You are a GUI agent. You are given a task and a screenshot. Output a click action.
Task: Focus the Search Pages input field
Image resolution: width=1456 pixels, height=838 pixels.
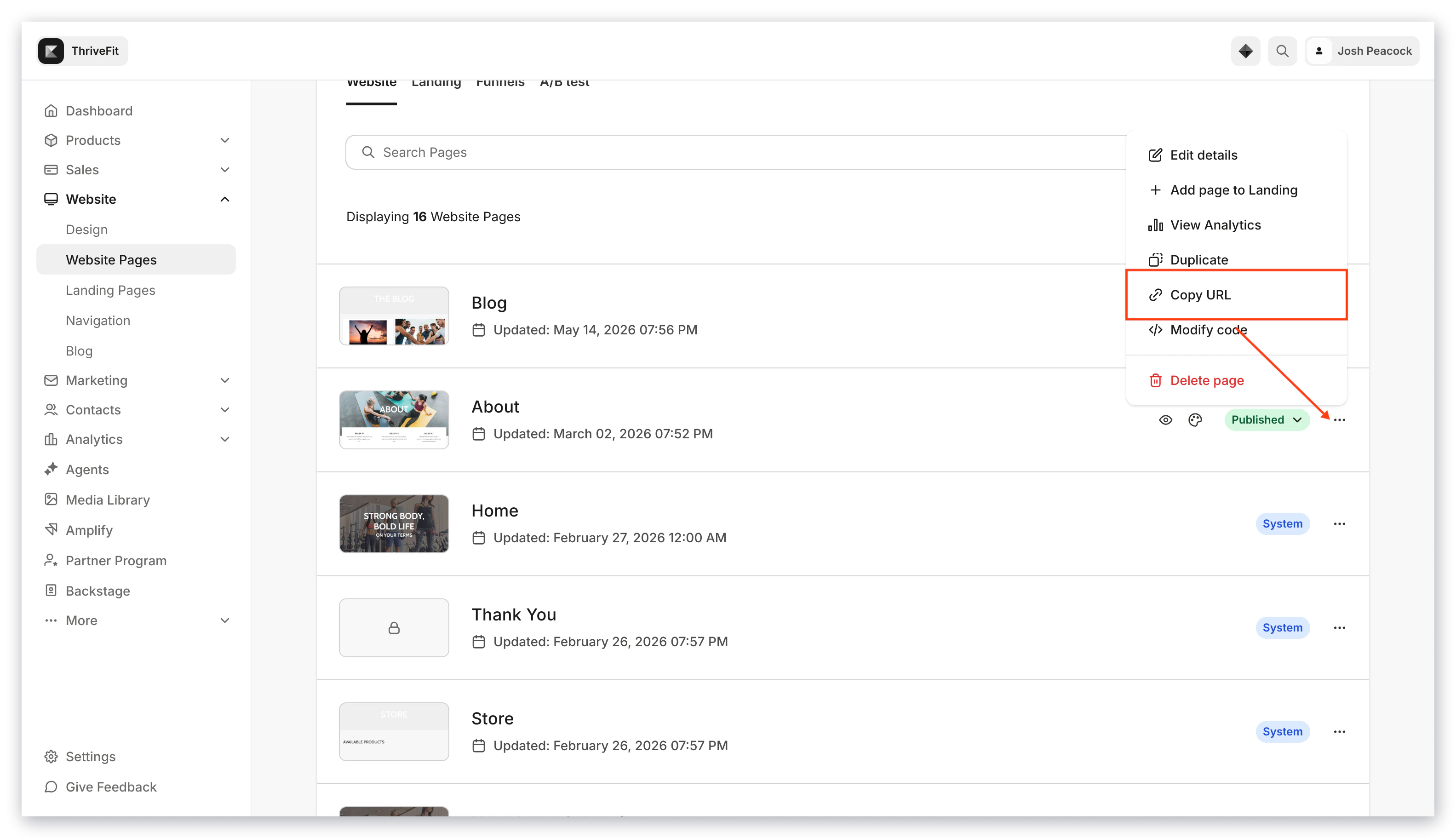click(735, 152)
